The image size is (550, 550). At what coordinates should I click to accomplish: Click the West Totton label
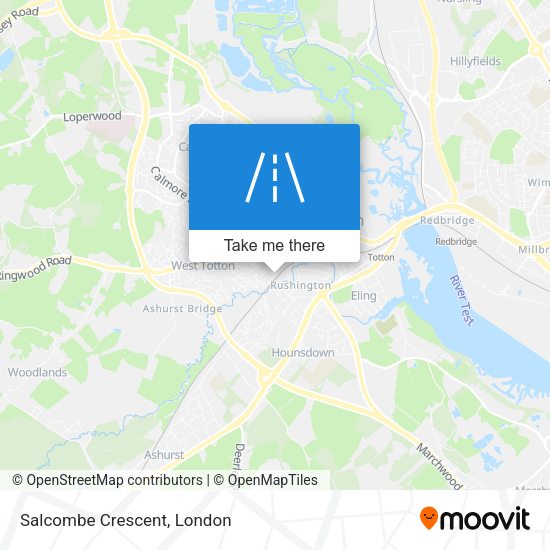coord(203,266)
